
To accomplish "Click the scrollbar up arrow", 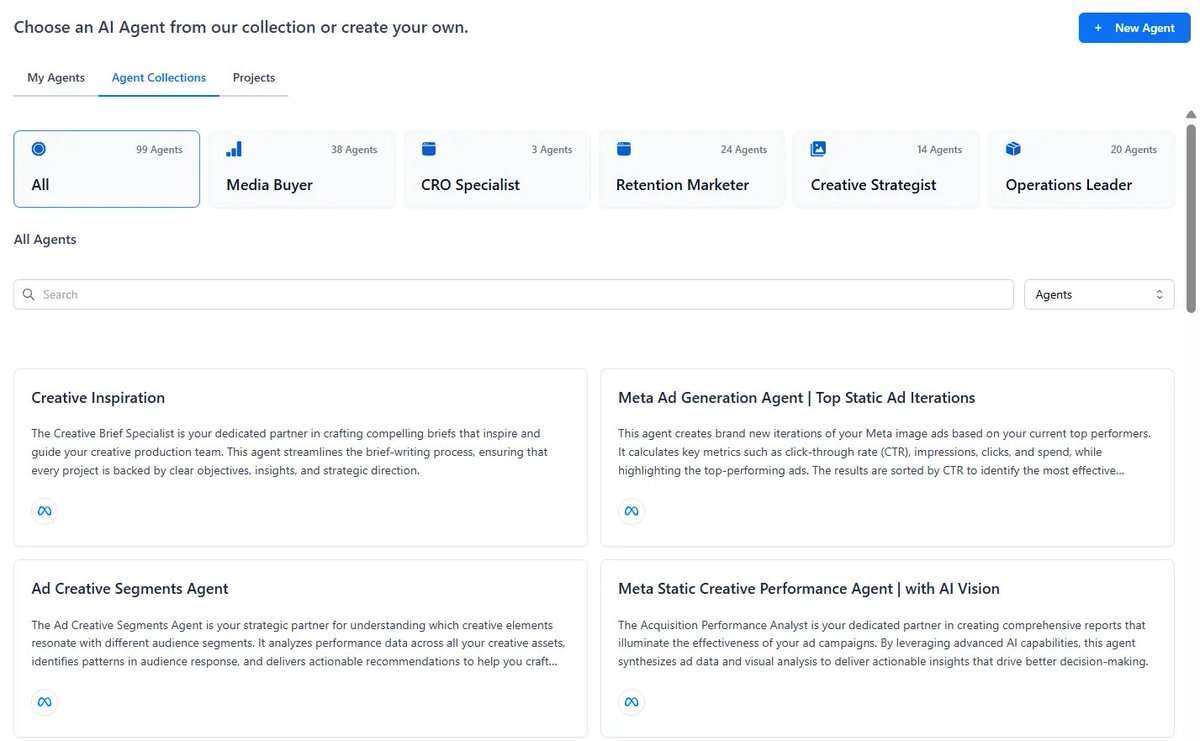I will coord(1191,115).
